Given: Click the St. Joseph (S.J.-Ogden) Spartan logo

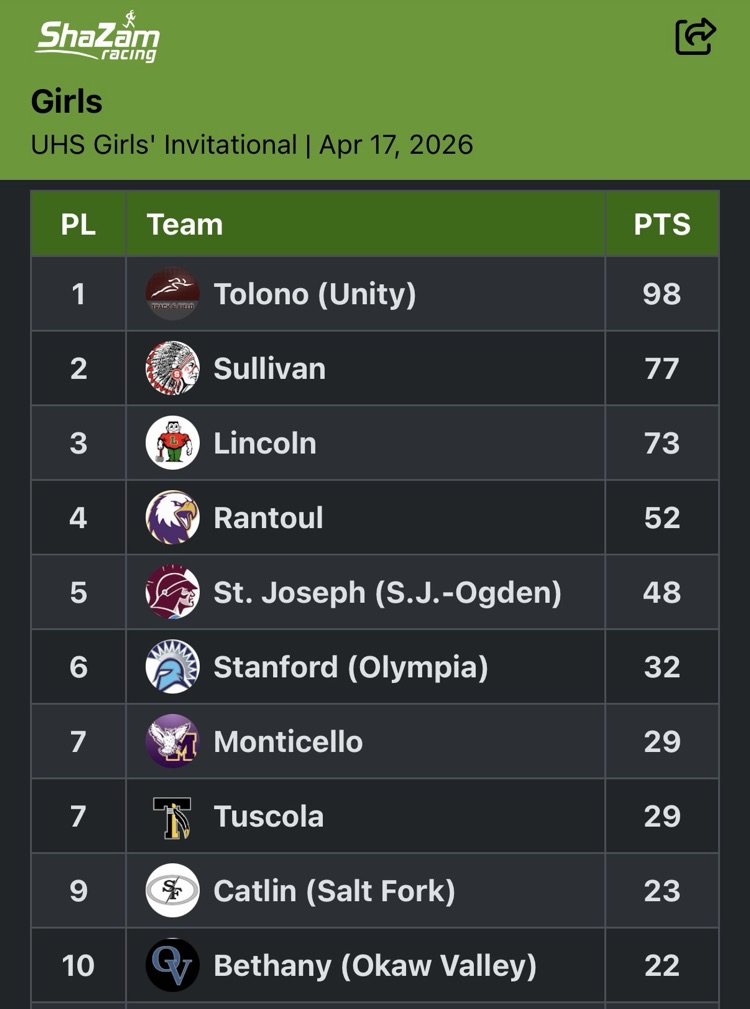Looking at the screenshot, I should [172, 592].
